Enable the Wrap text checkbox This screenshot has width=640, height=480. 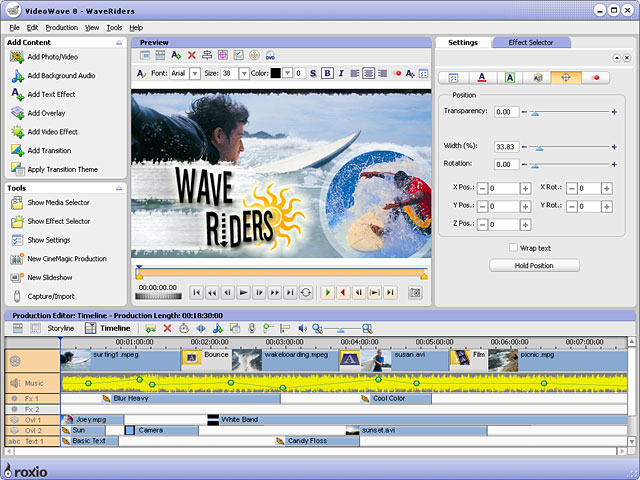[513, 247]
